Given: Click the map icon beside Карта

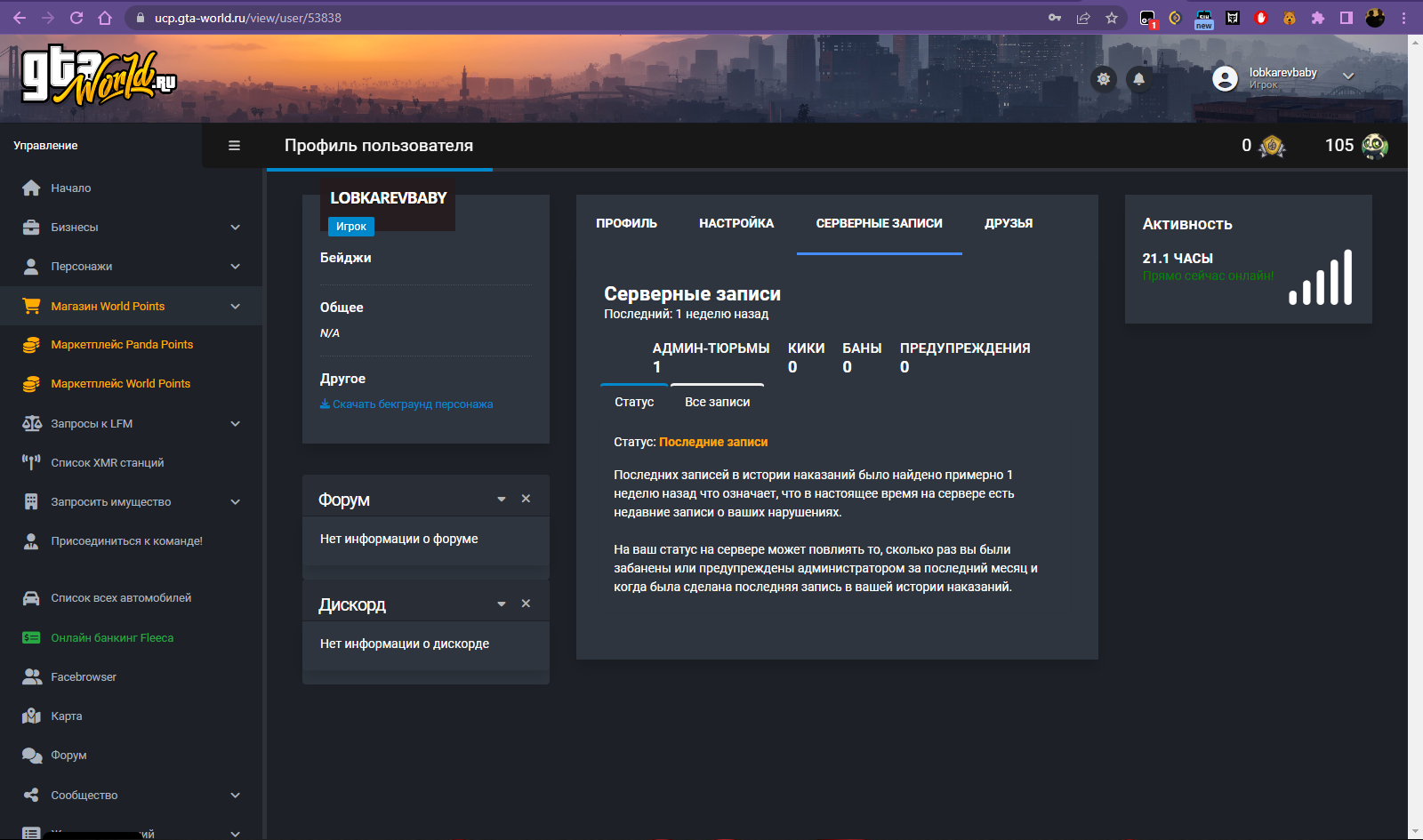Looking at the screenshot, I should pyautogui.click(x=31, y=716).
